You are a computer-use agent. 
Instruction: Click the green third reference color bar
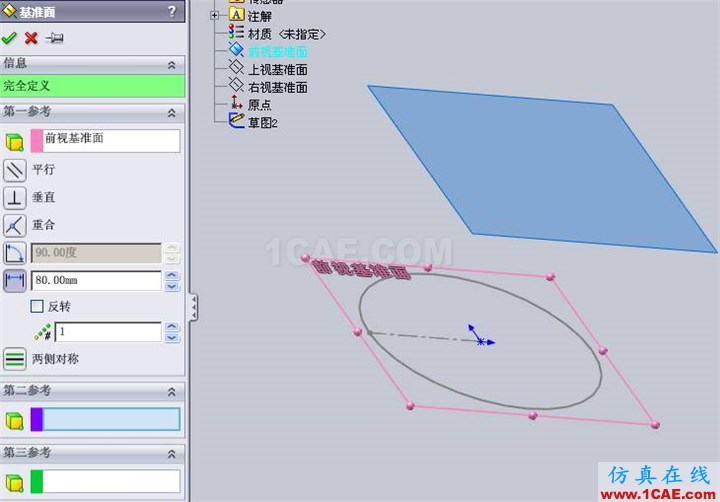[37, 481]
